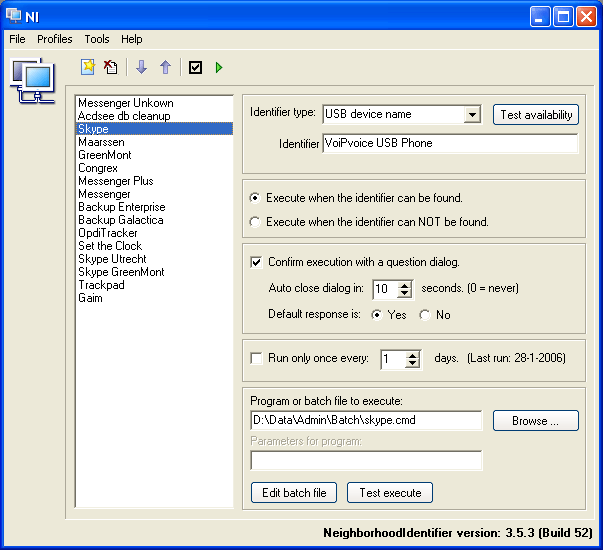Click the Test execute button
The height and width of the screenshot is (550, 603).
tap(390, 493)
